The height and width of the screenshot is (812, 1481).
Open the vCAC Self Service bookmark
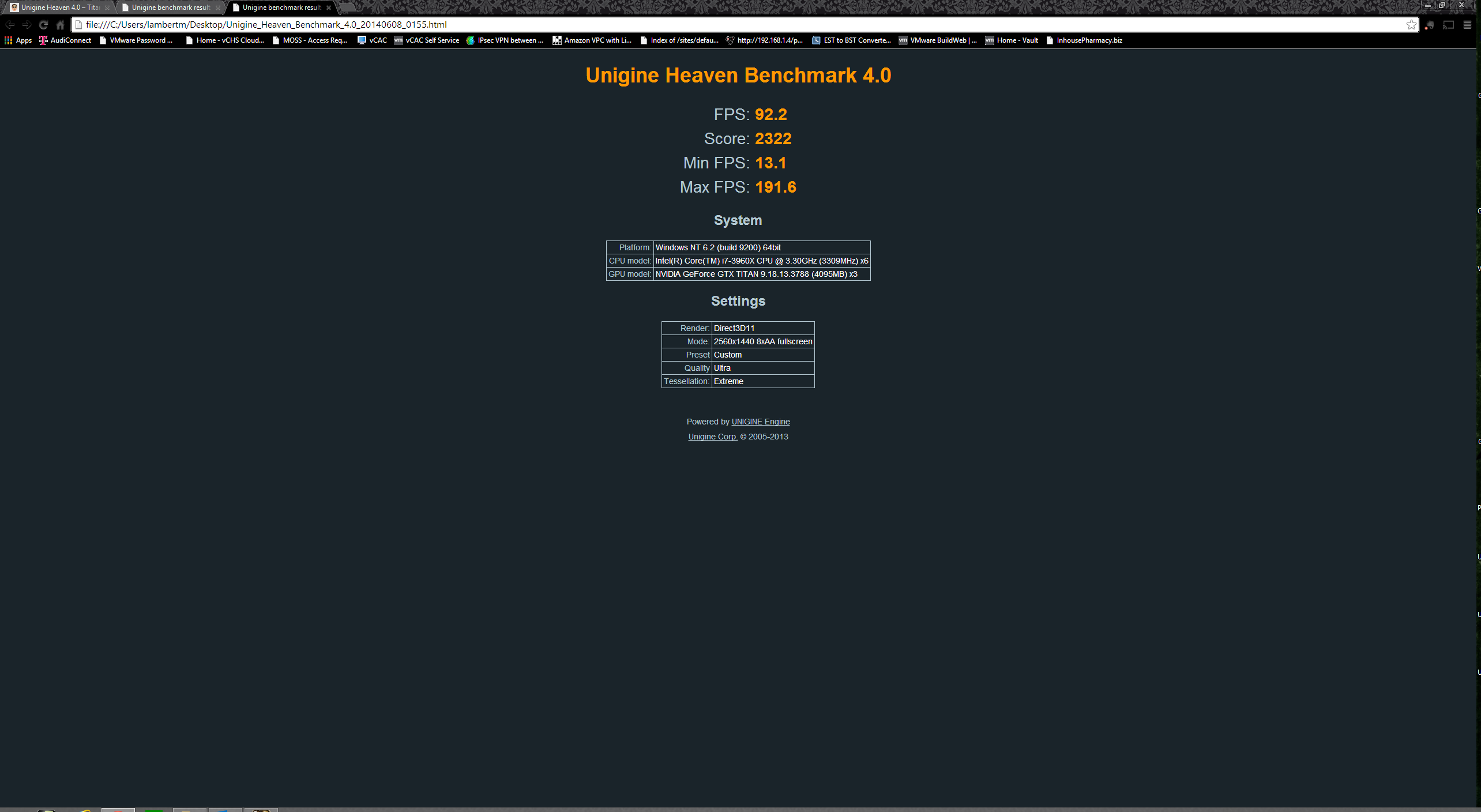pos(427,40)
